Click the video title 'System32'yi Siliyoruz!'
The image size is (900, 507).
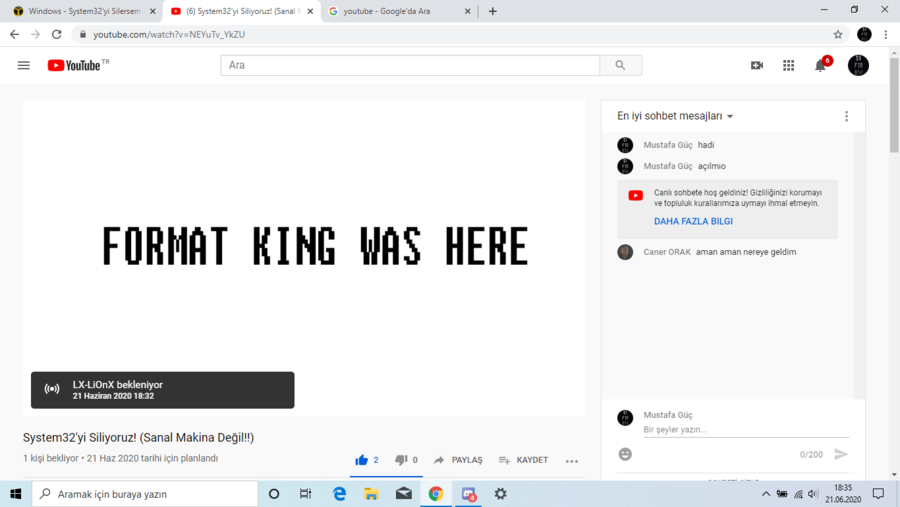(138, 438)
